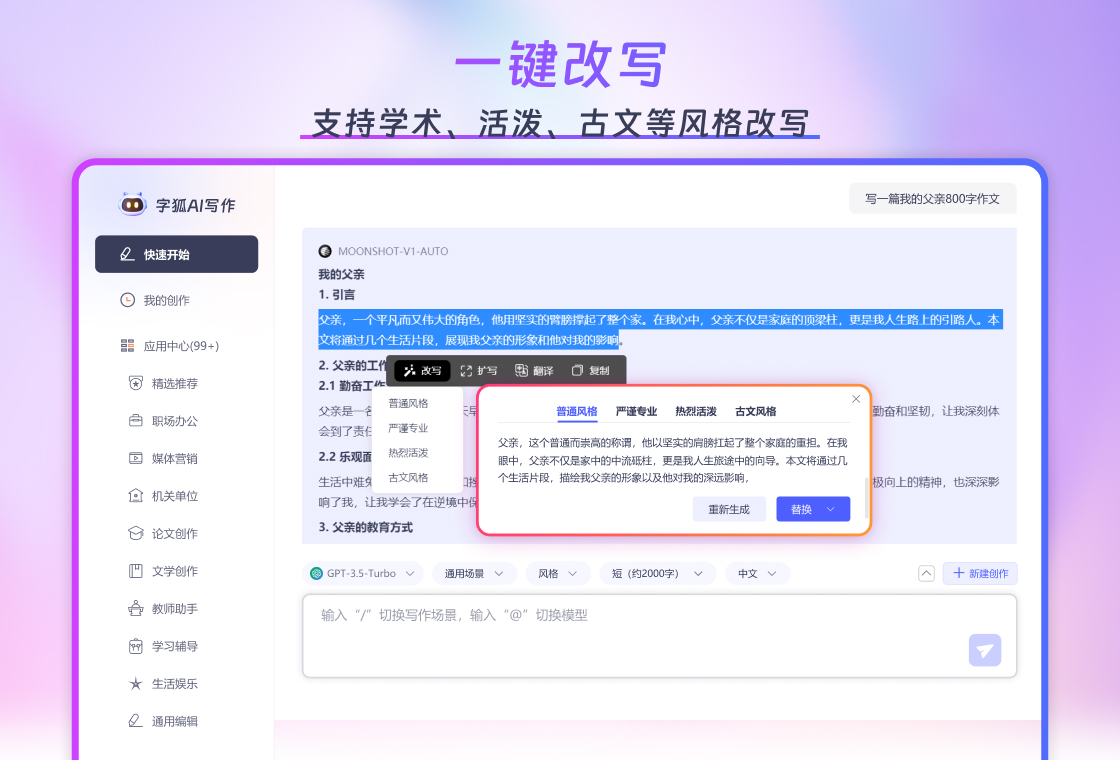
Task: Open the 短 (约2000字) length dropdown
Action: coord(657,573)
